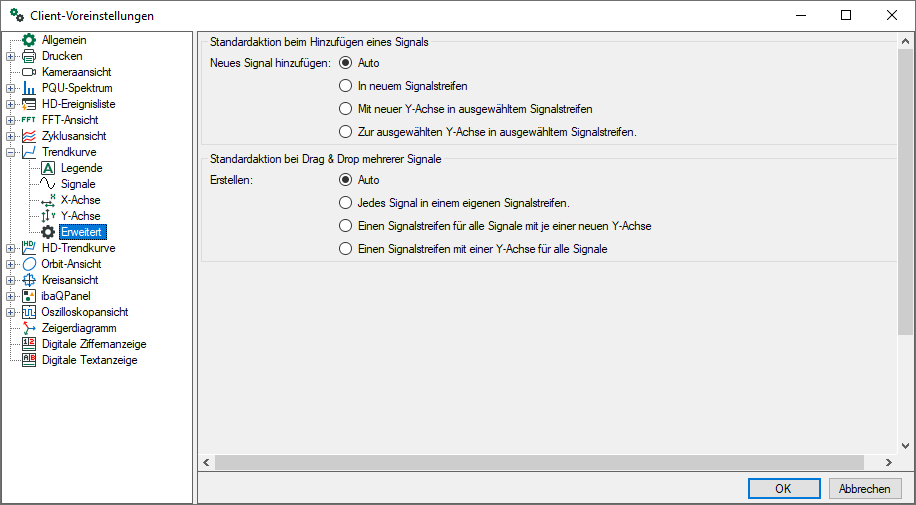
Task: Click the Orbit-Ansicht circle icon
Action: coord(29,264)
